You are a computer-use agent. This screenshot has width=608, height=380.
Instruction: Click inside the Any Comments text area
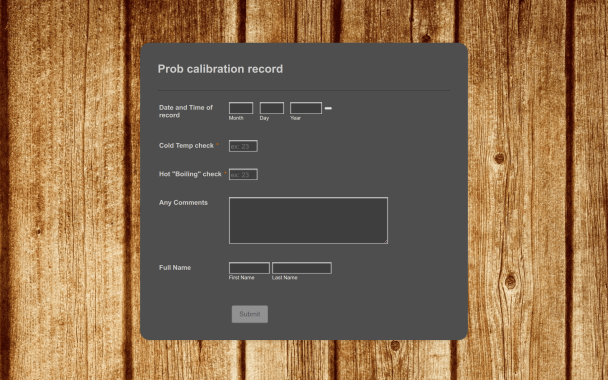(308, 221)
